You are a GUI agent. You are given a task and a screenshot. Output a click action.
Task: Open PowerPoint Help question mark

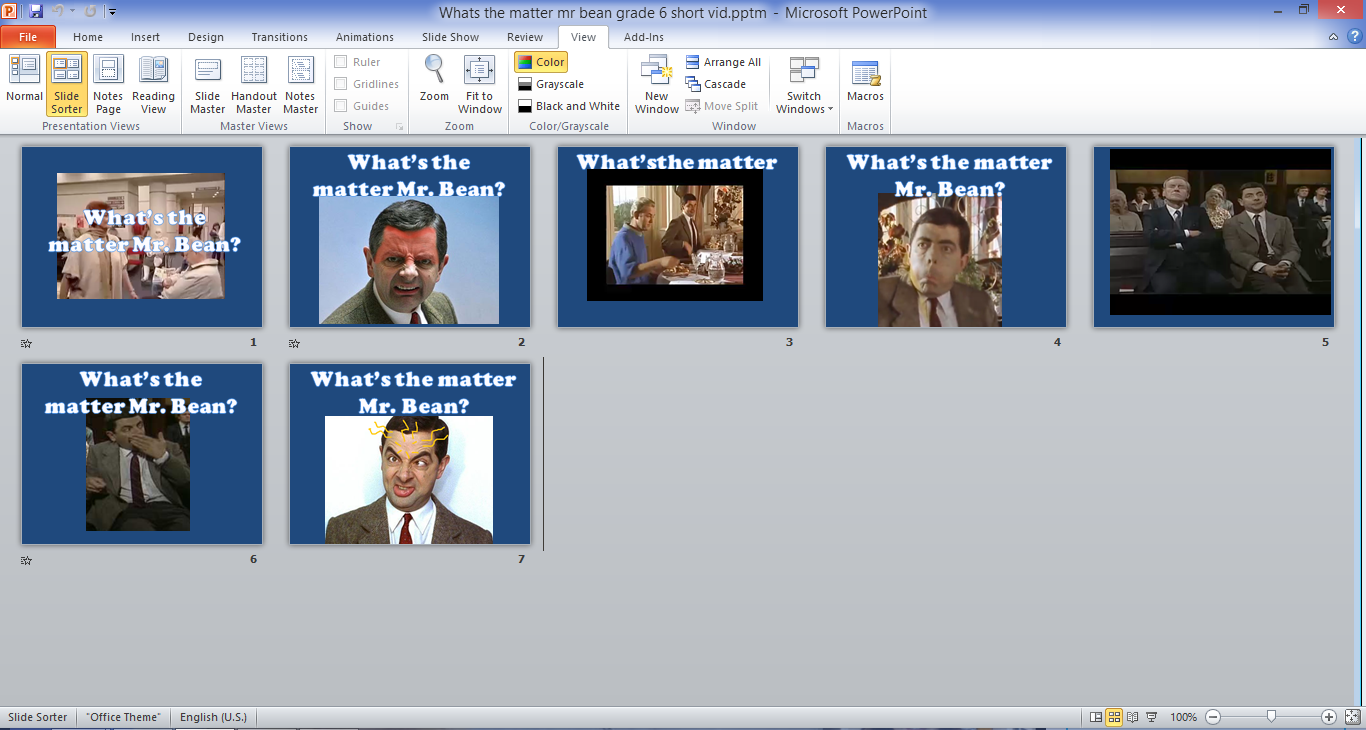(1353, 37)
